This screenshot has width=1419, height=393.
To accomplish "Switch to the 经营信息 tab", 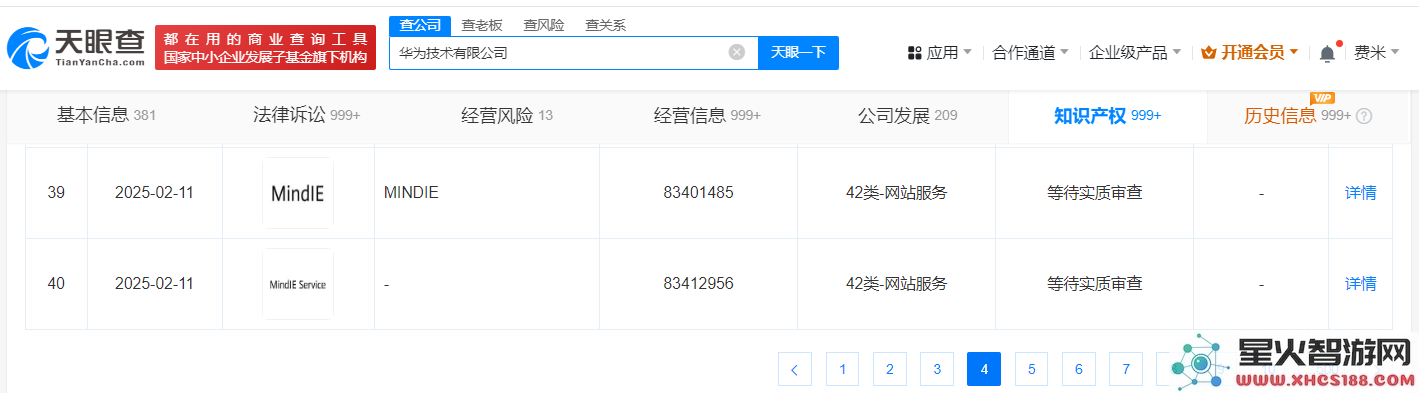I will (707, 115).
